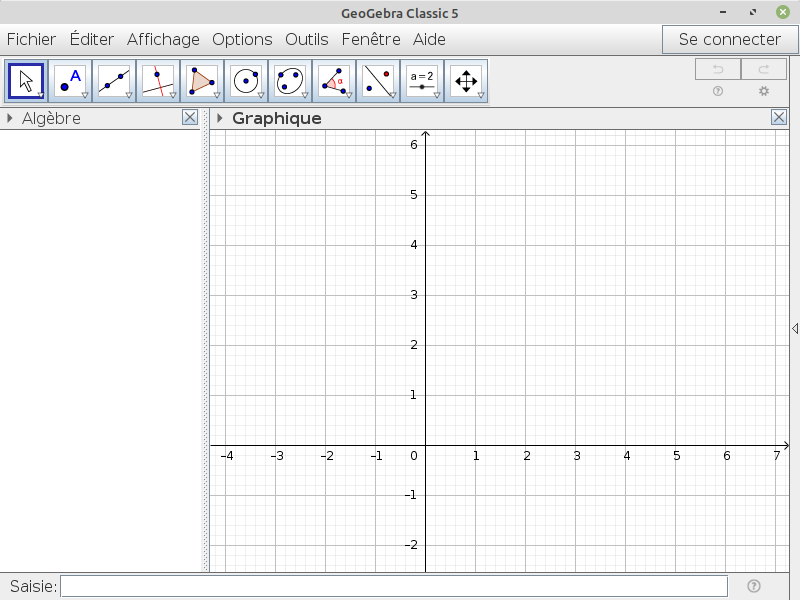Open Line tool dropdown triangle
The image size is (800, 600).
129,95
